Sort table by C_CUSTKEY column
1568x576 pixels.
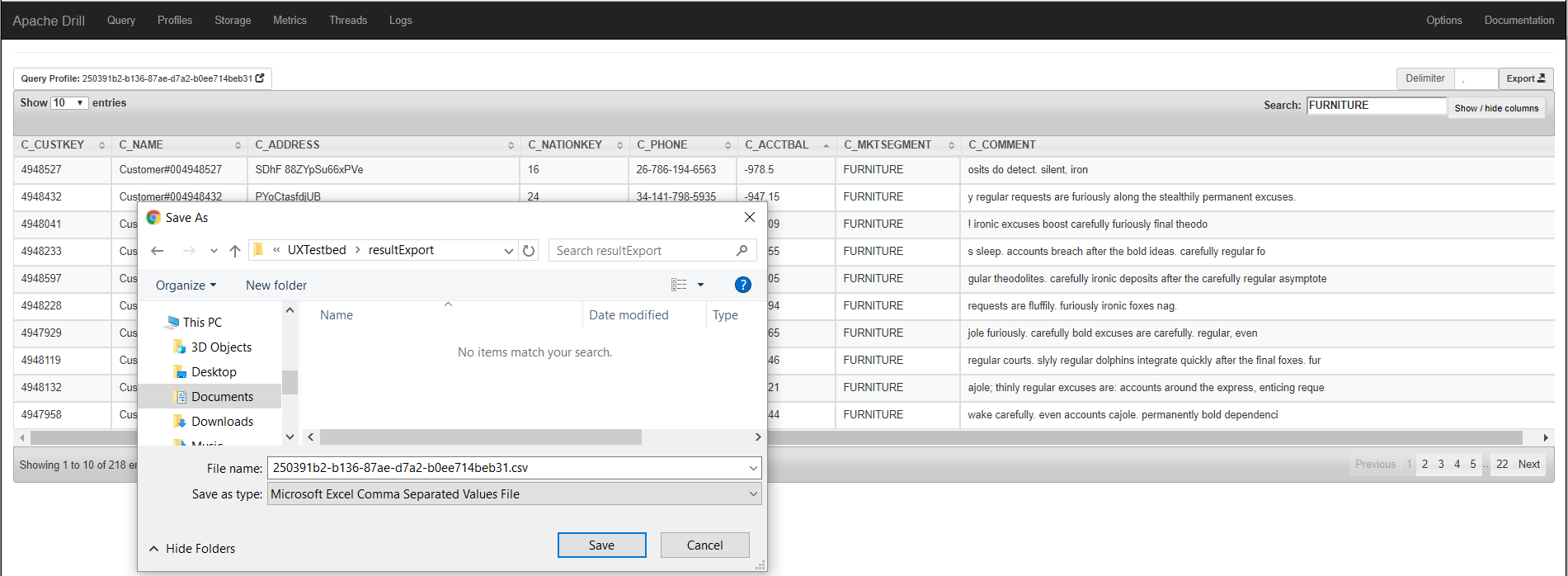tap(63, 144)
